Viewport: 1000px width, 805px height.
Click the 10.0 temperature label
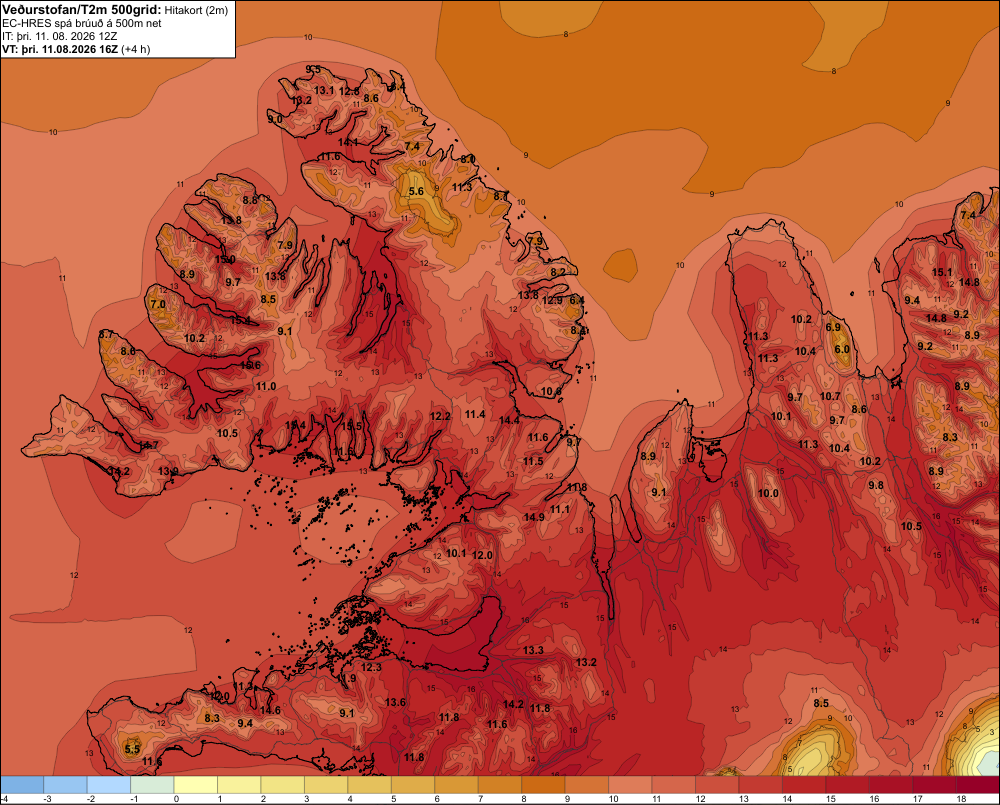pos(768,494)
